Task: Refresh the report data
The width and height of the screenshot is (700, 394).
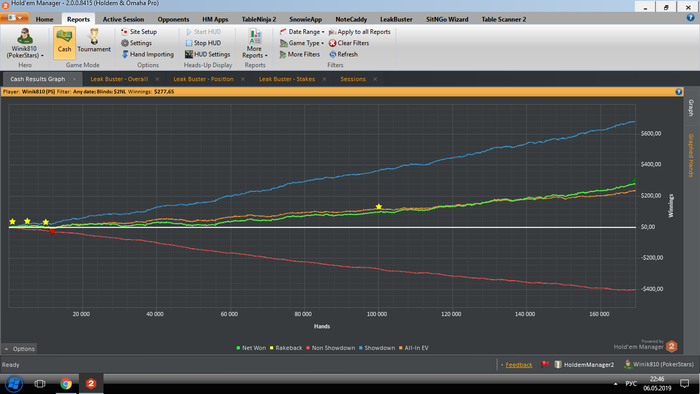Action: tap(343, 54)
